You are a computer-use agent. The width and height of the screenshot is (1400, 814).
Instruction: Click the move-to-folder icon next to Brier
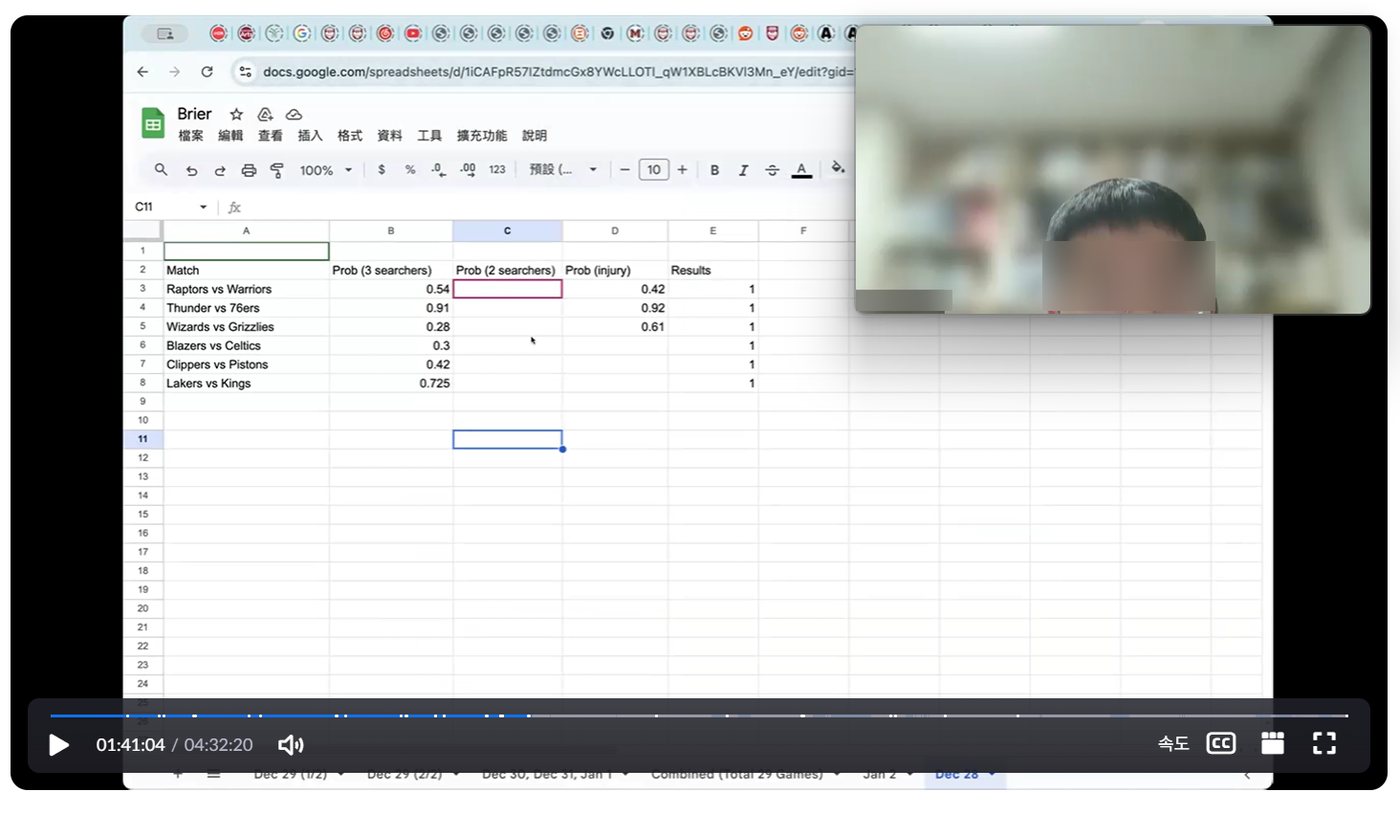coord(265,114)
